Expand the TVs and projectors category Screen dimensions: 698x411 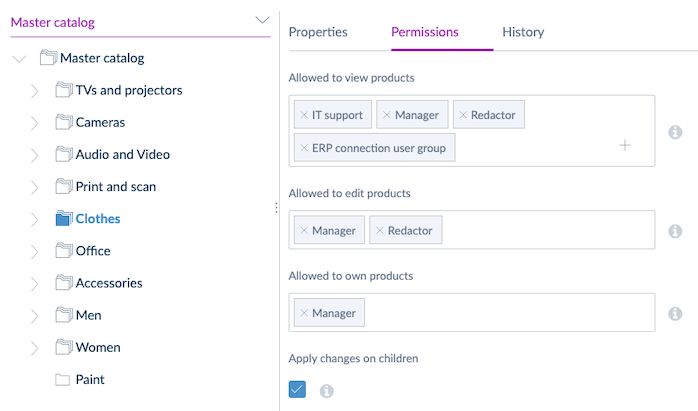pos(35,91)
